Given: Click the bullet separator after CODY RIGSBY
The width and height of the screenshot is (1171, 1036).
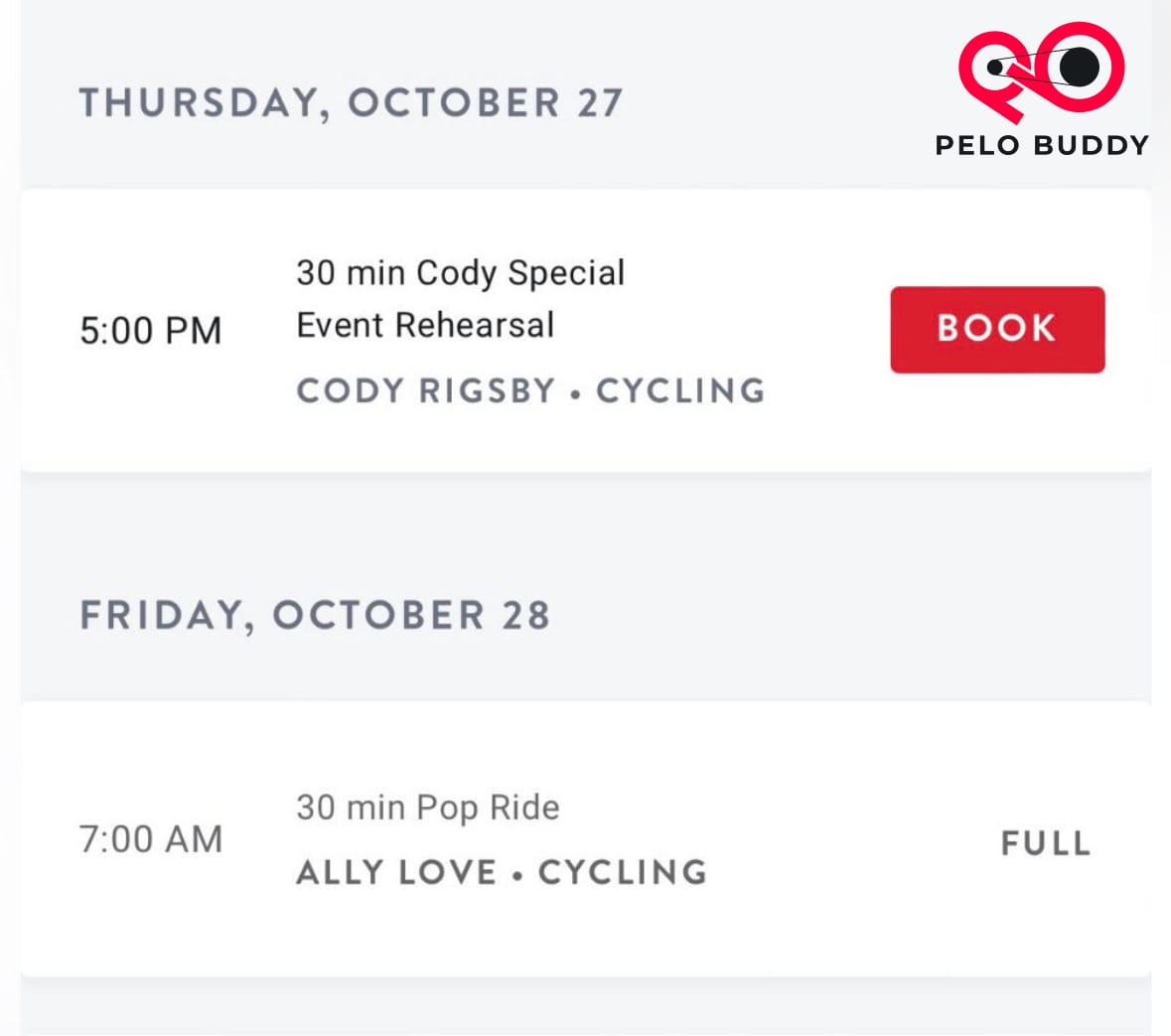Looking at the screenshot, I should pyautogui.click(x=576, y=393).
